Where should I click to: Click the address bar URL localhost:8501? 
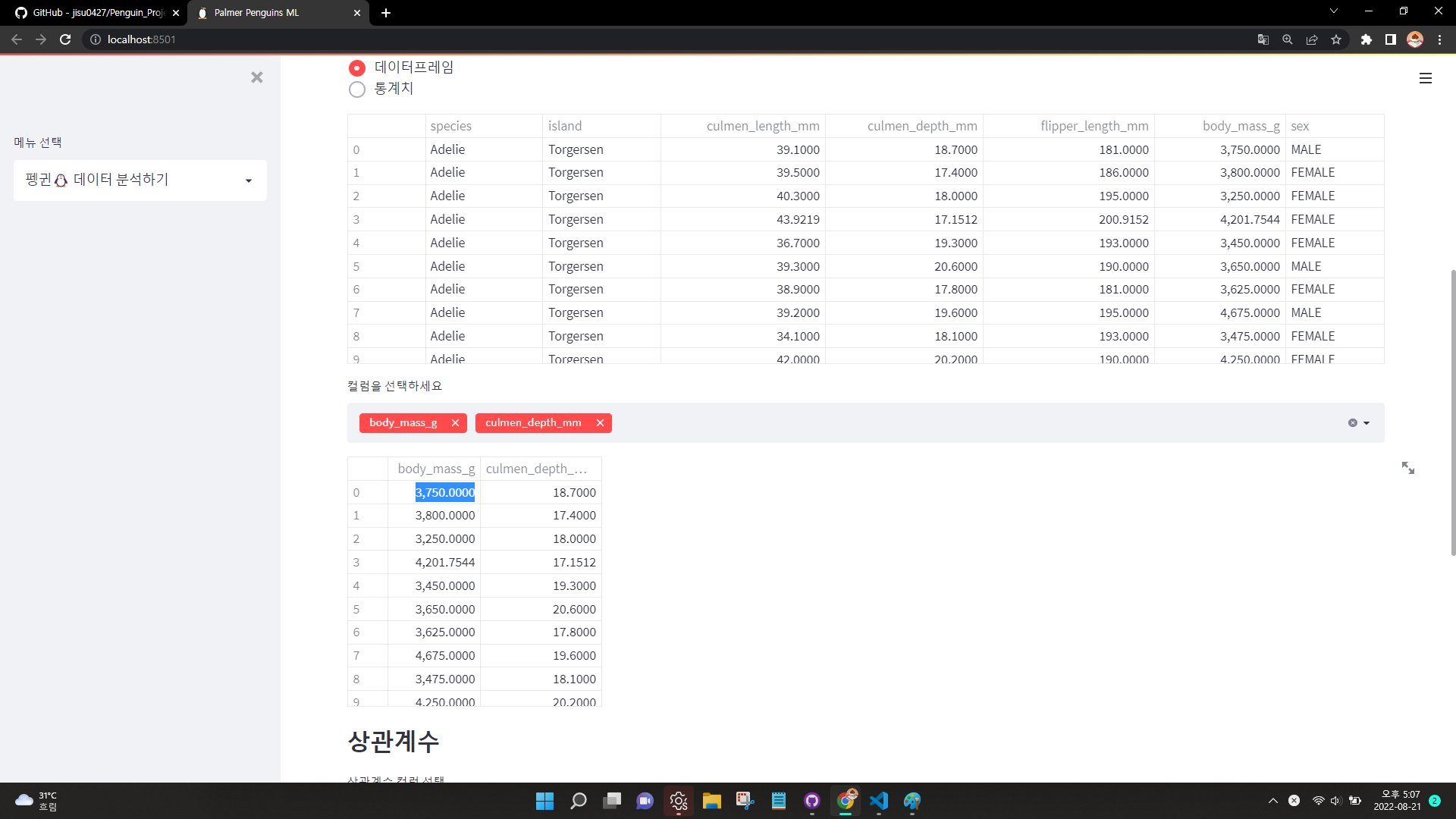click(x=142, y=39)
